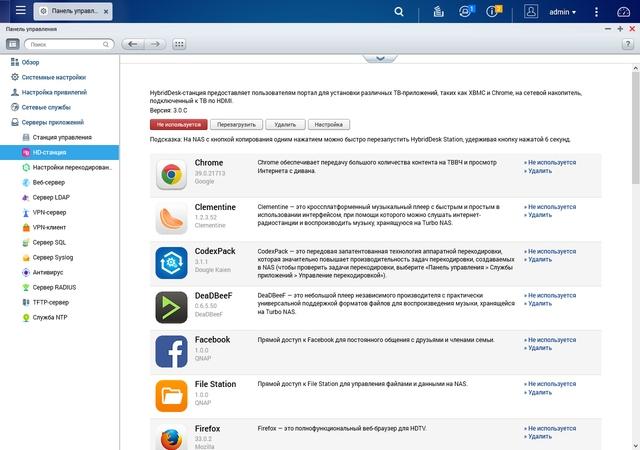Open the admin user dropdown
This screenshot has height=450, width=640.
[562, 12]
